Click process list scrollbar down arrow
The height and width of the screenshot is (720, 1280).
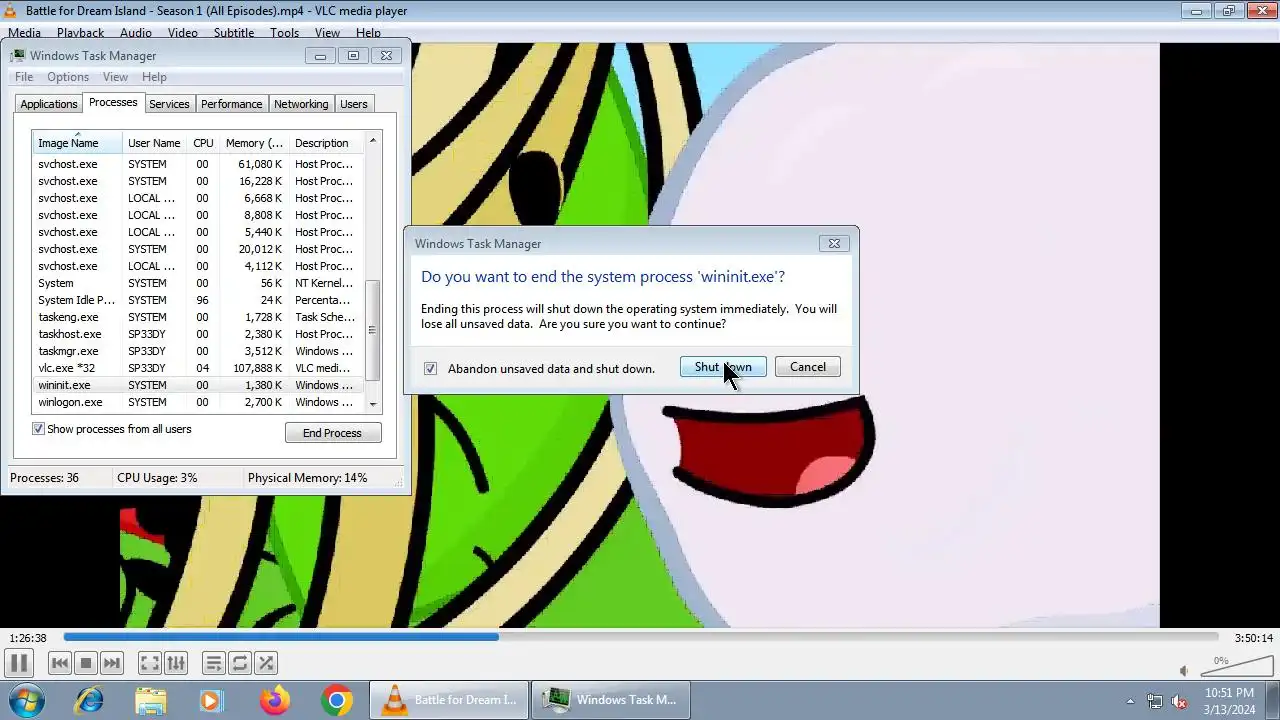click(x=373, y=403)
